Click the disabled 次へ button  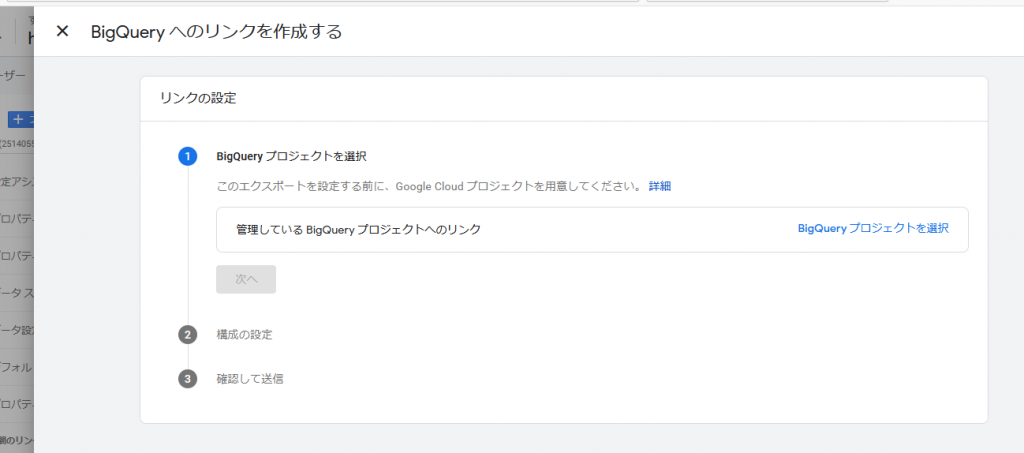coord(246,279)
